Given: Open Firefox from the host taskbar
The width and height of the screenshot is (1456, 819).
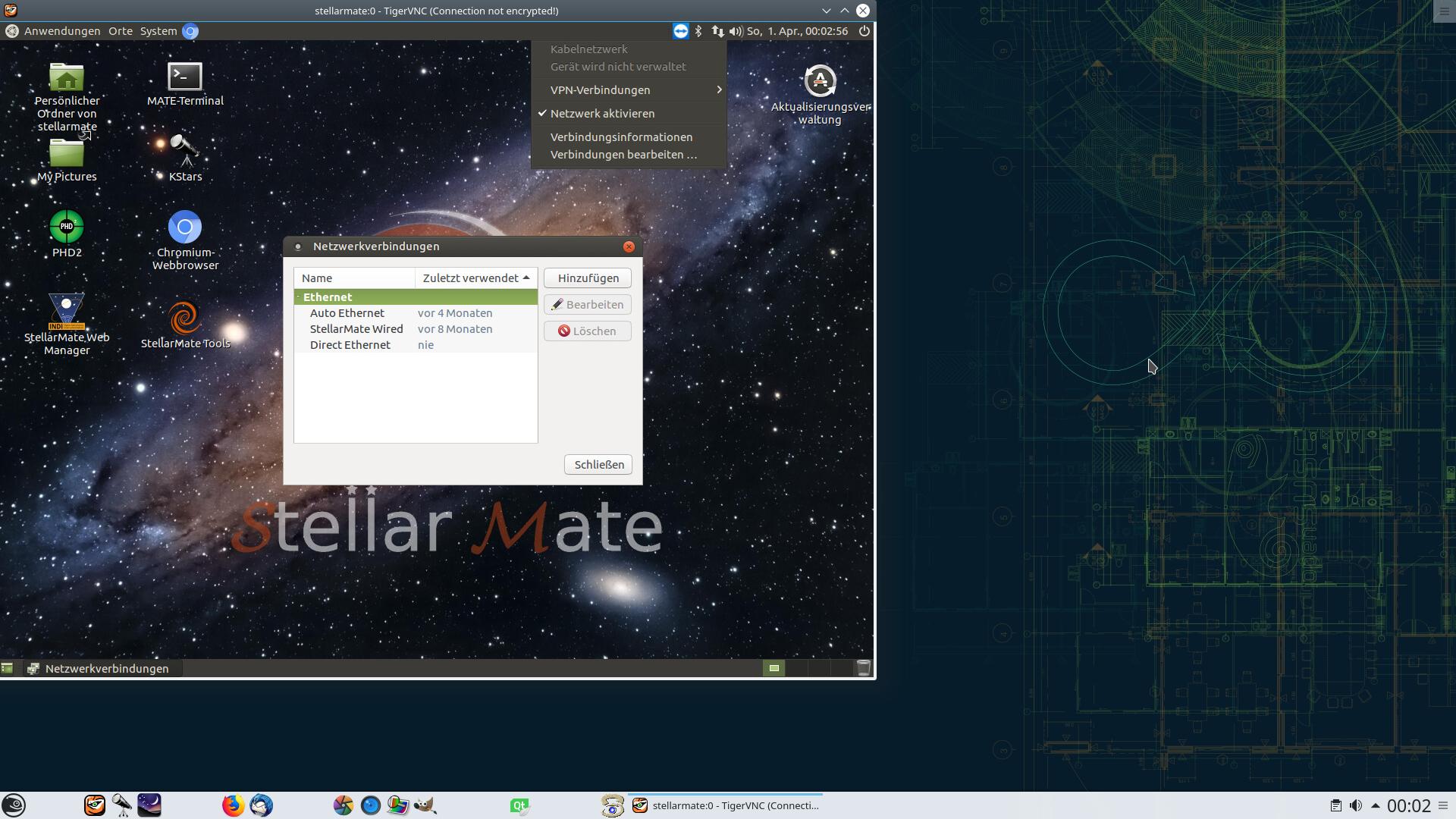Looking at the screenshot, I should pos(233,805).
